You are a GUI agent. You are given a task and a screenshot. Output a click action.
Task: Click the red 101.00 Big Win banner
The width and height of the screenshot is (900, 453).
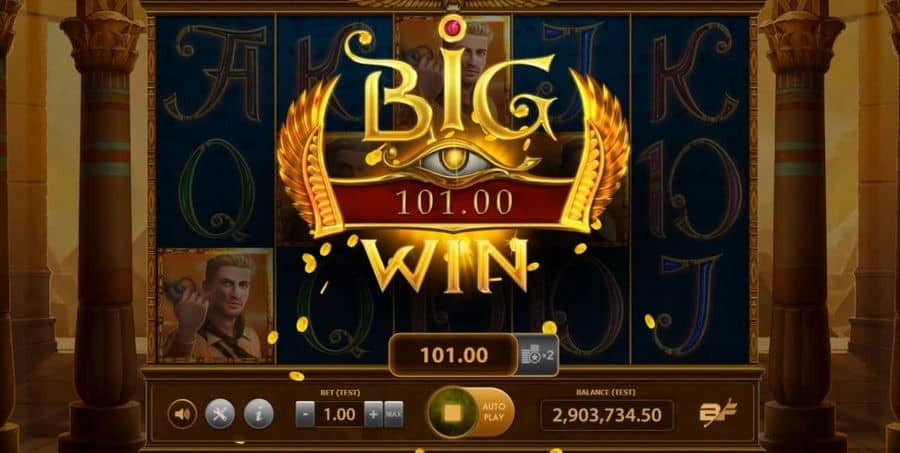tap(453, 202)
